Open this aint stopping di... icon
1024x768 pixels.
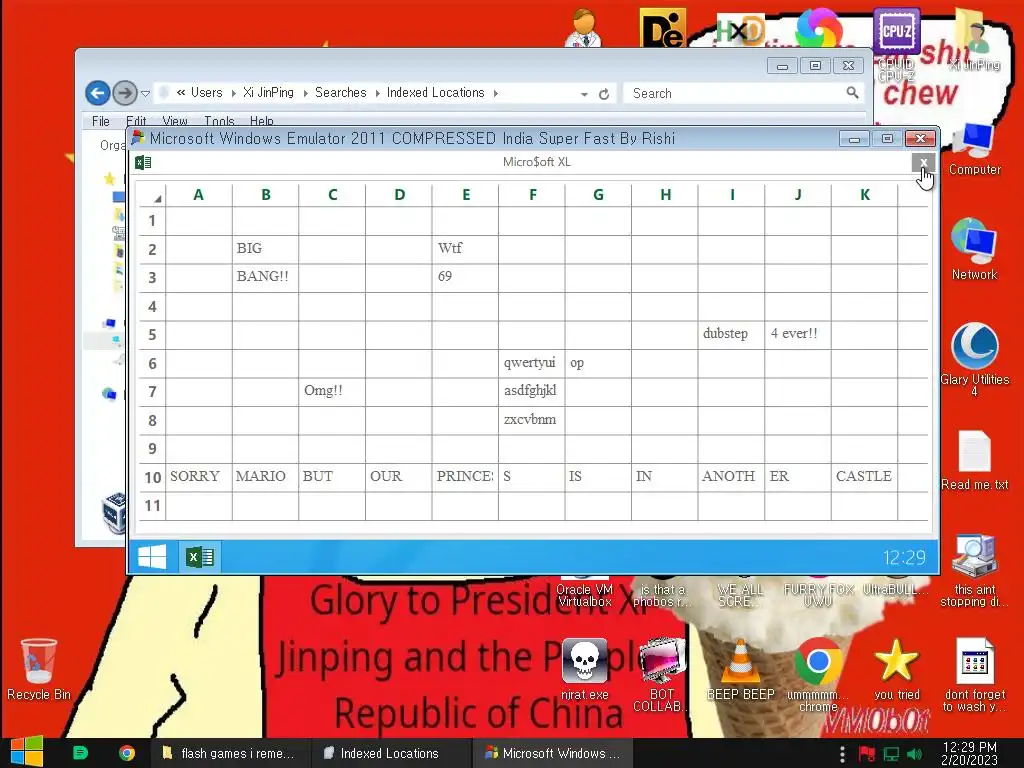[x=974, y=570]
